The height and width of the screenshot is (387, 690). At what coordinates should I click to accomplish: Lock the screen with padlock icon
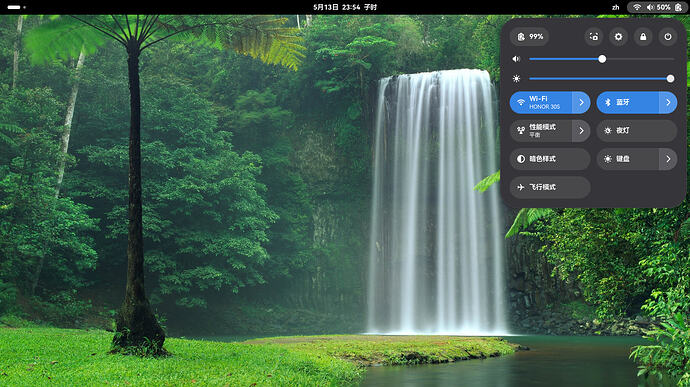coord(643,37)
